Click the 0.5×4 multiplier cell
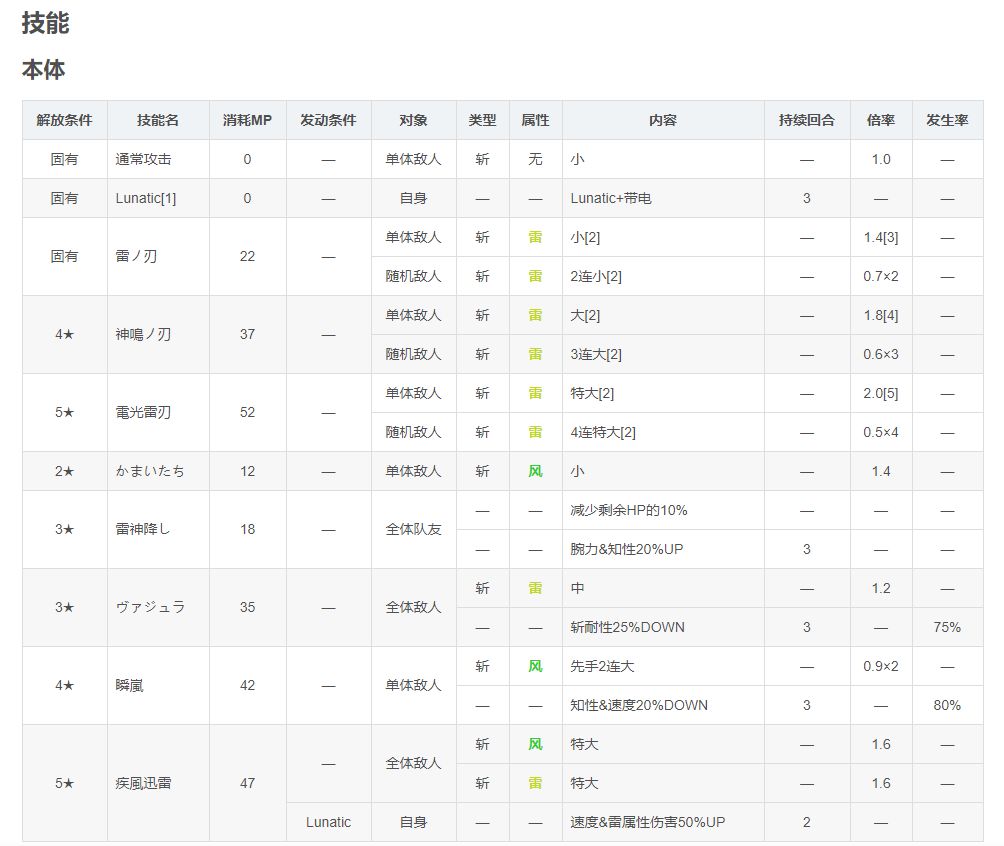This screenshot has width=1004, height=846. point(881,433)
